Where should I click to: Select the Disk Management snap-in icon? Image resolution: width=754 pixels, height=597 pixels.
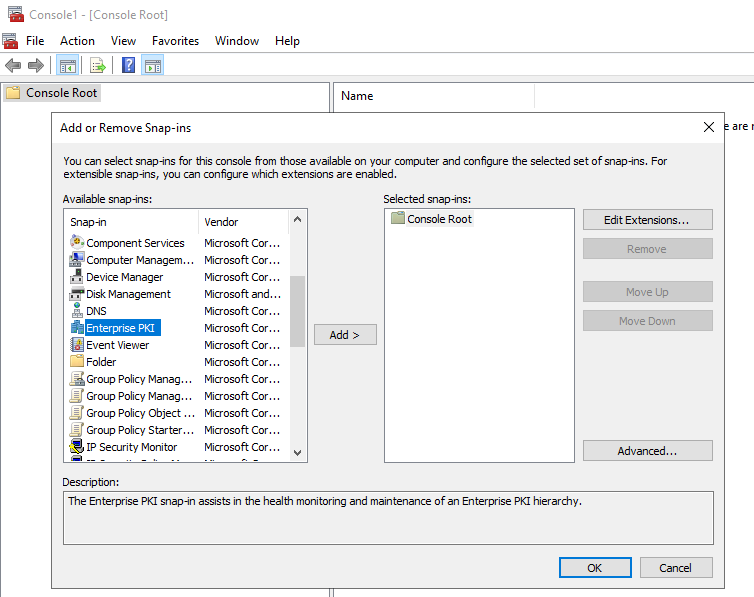[78, 294]
